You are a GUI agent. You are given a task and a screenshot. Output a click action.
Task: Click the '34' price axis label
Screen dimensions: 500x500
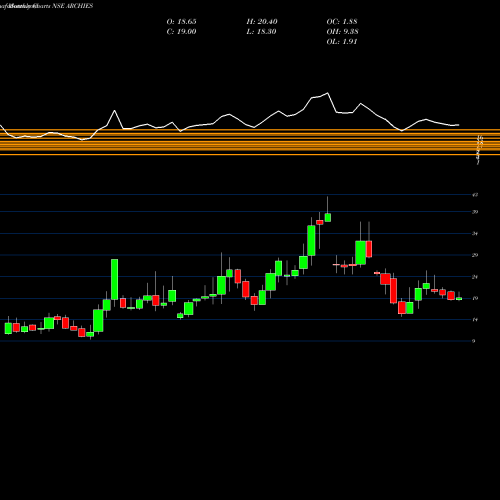(475, 234)
